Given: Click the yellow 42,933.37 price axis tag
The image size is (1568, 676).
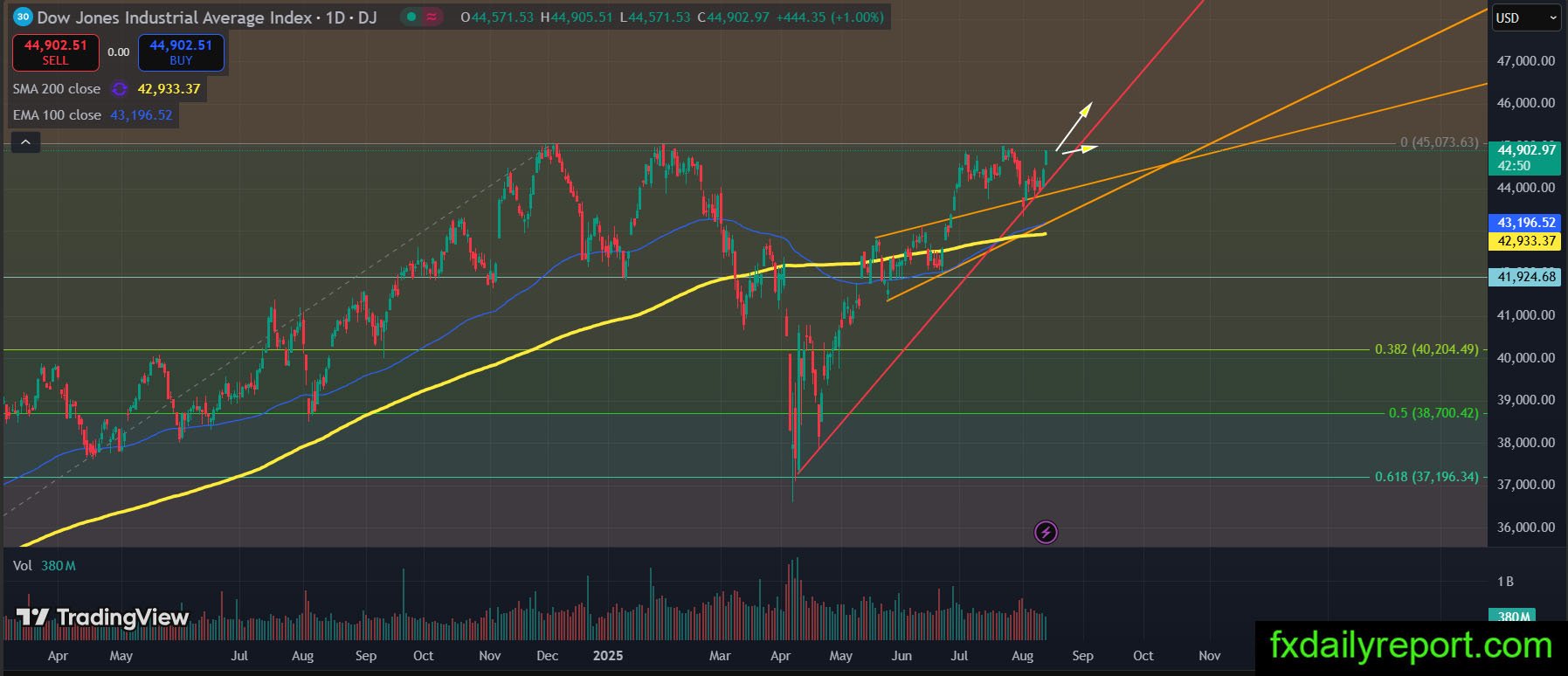Looking at the screenshot, I should click(1525, 241).
